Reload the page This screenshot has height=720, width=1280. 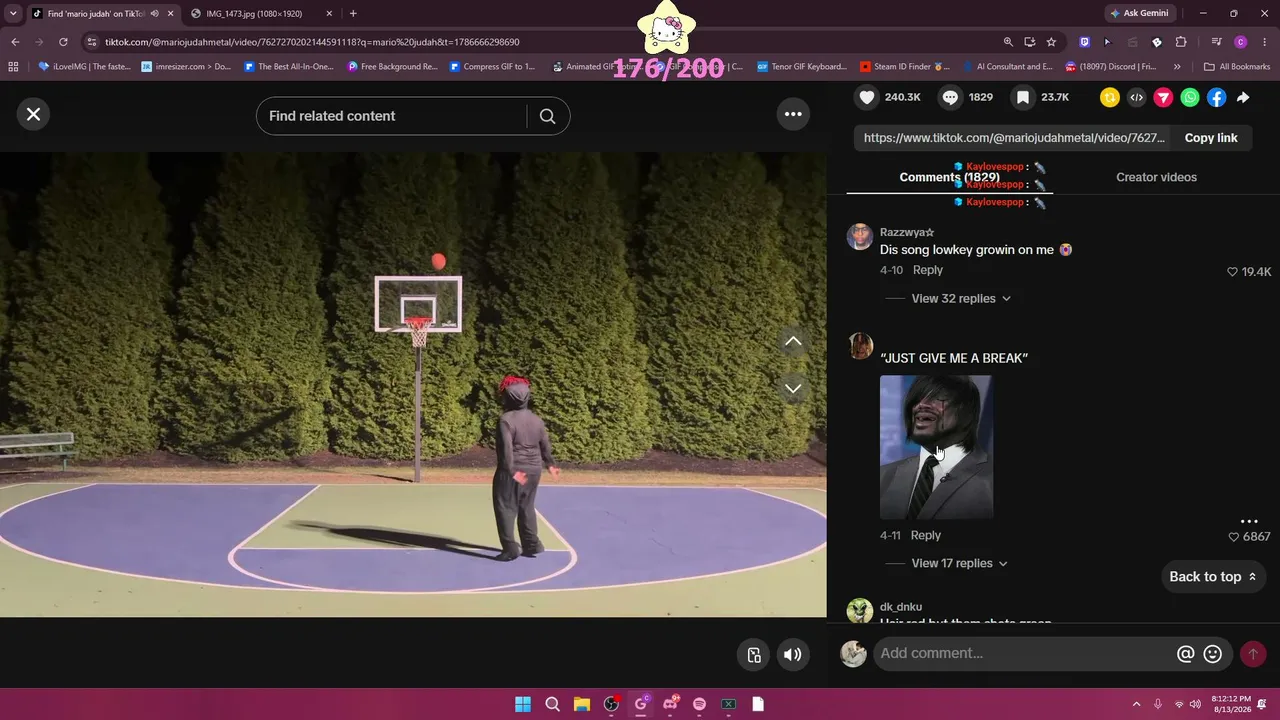click(x=63, y=42)
